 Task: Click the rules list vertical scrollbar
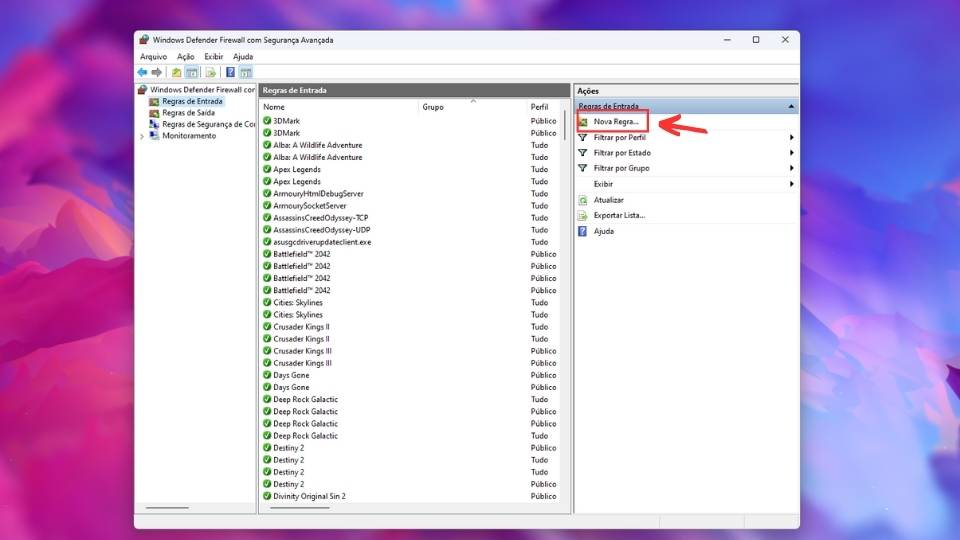[x=564, y=126]
